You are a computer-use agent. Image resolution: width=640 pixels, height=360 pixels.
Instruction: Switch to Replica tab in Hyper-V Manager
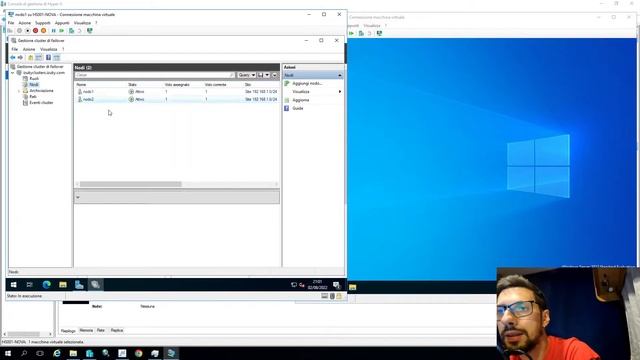click(x=117, y=330)
